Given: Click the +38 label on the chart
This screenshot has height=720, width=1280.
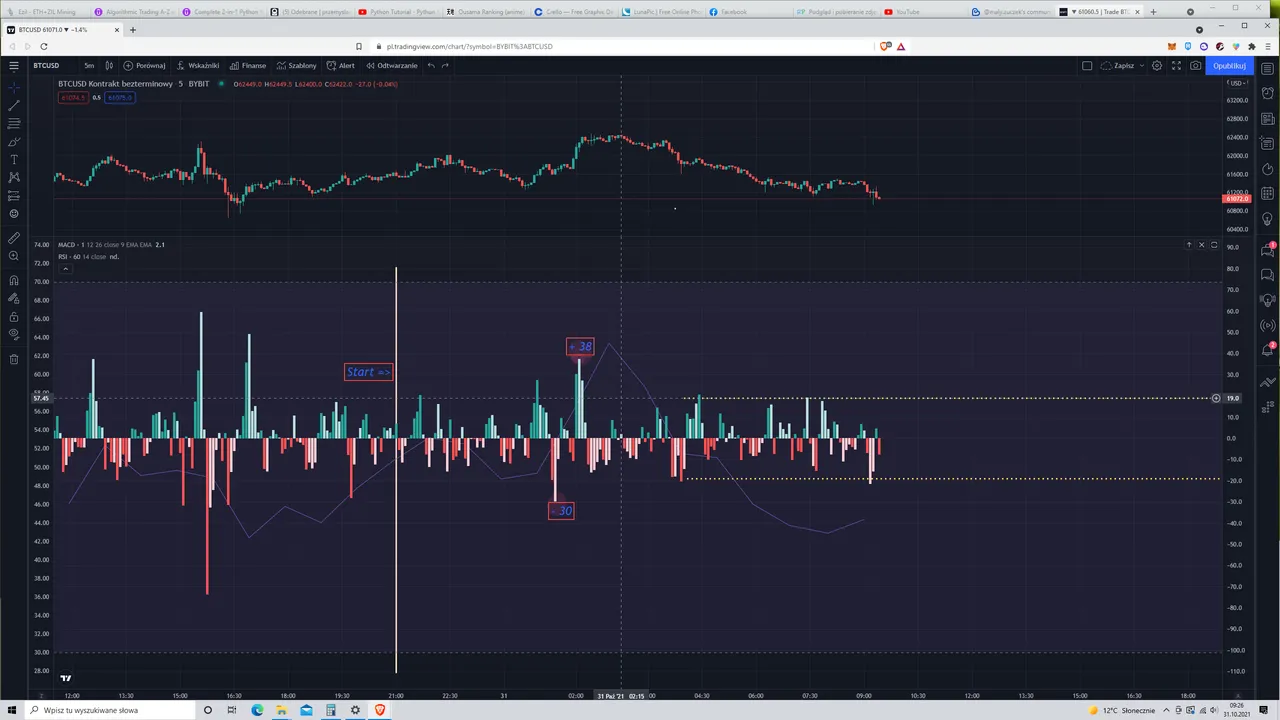Looking at the screenshot, I should [580, 347].
